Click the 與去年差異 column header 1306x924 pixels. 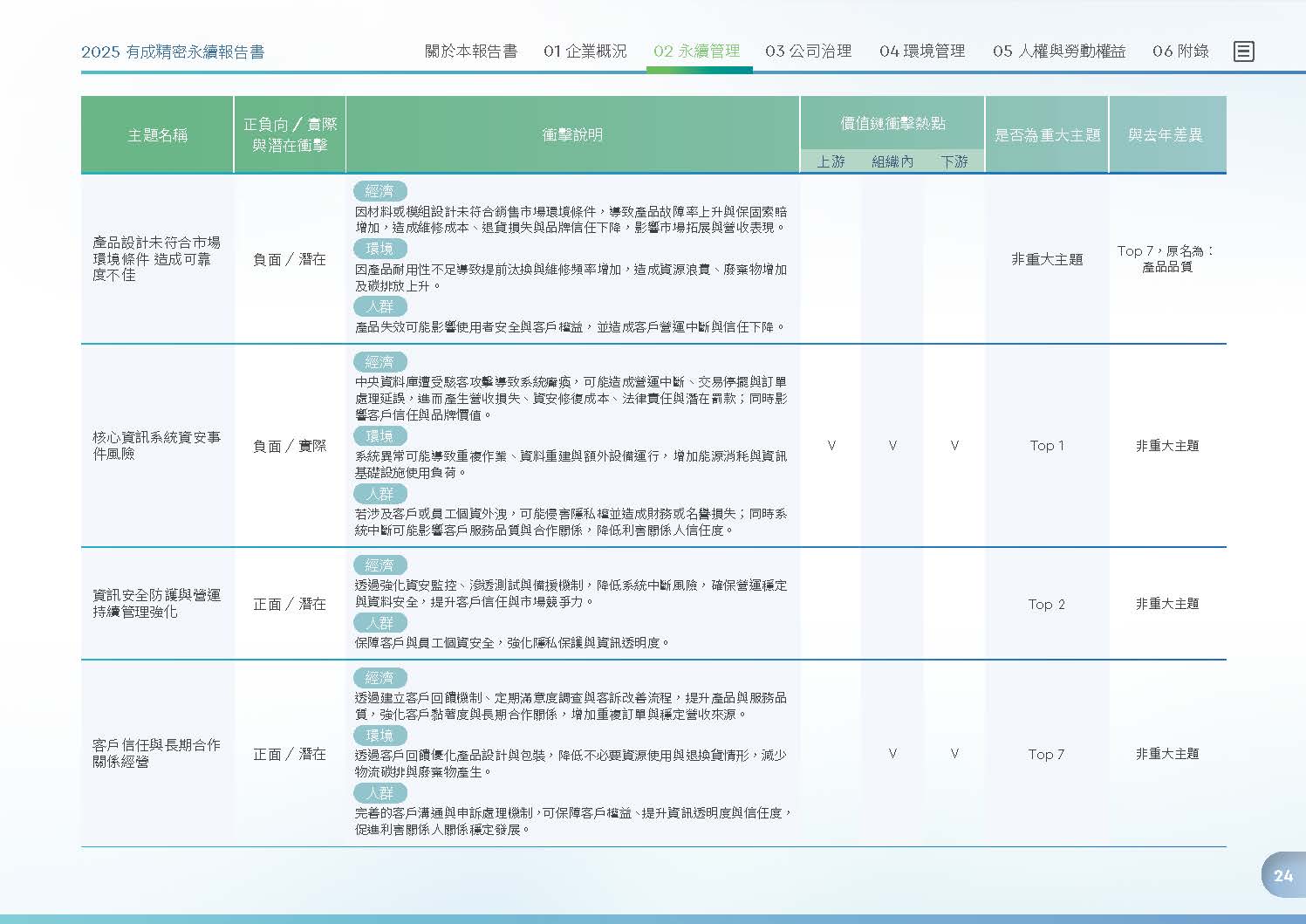(1167, 135)
